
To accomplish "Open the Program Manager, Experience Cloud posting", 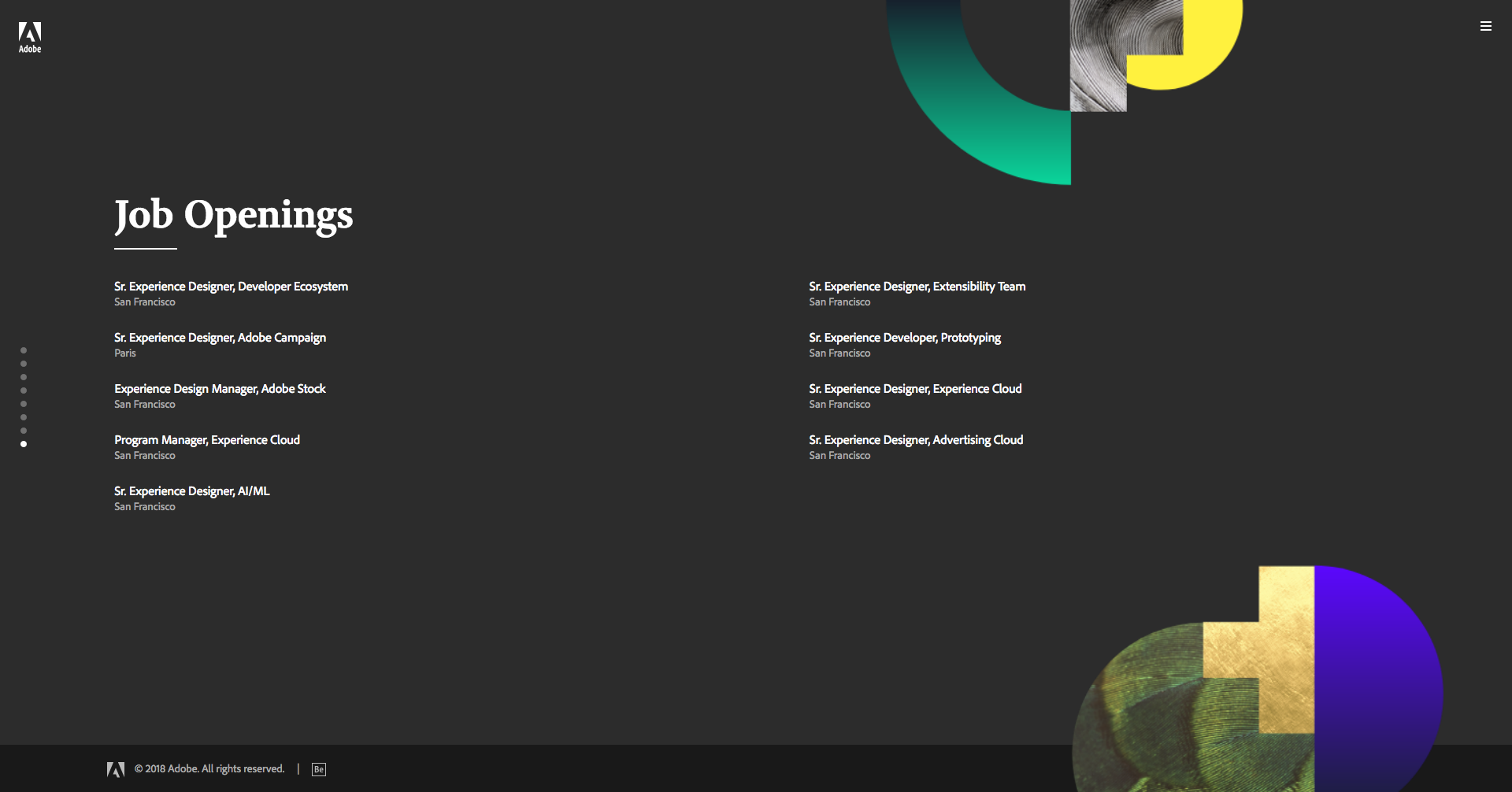I will (x=207, y=440).
